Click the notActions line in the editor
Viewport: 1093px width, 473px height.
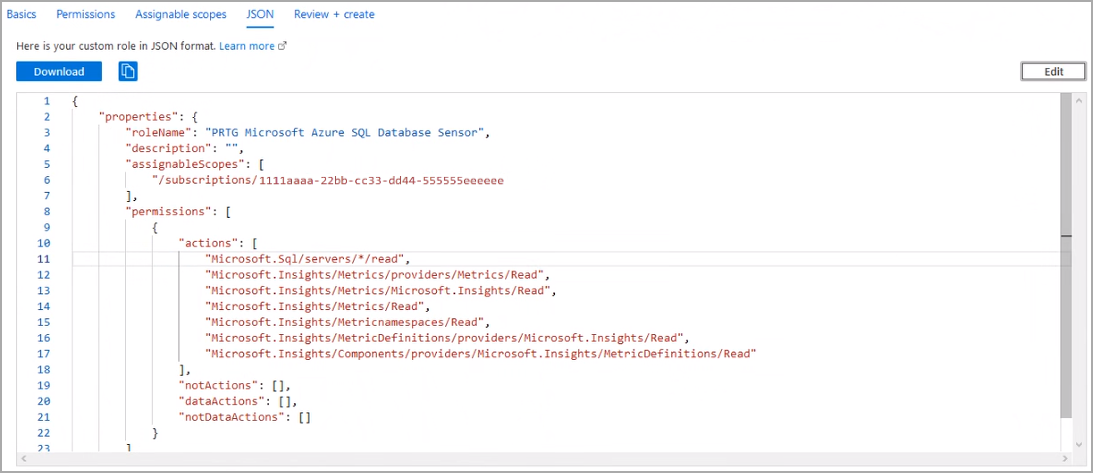234,385
